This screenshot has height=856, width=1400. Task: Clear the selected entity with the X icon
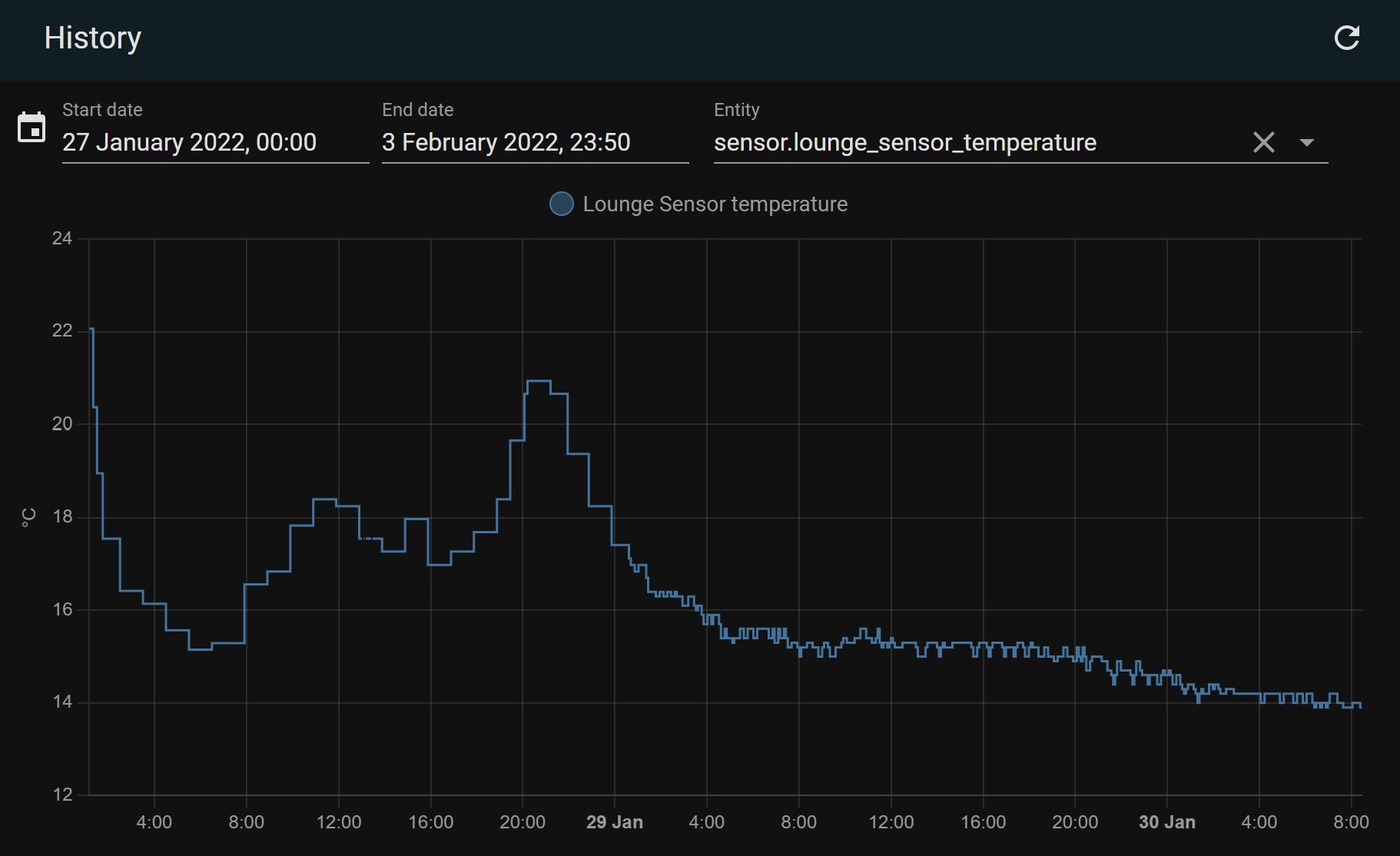coord(1263,142)
